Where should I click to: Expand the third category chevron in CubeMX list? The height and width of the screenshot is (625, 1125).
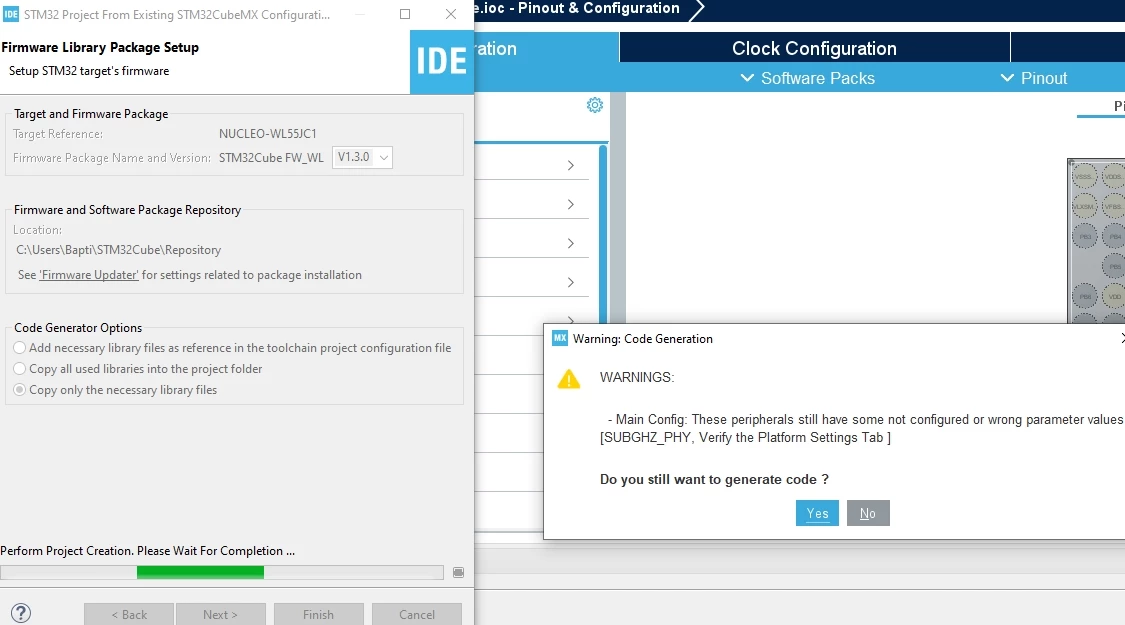click(x=570, y=243)
